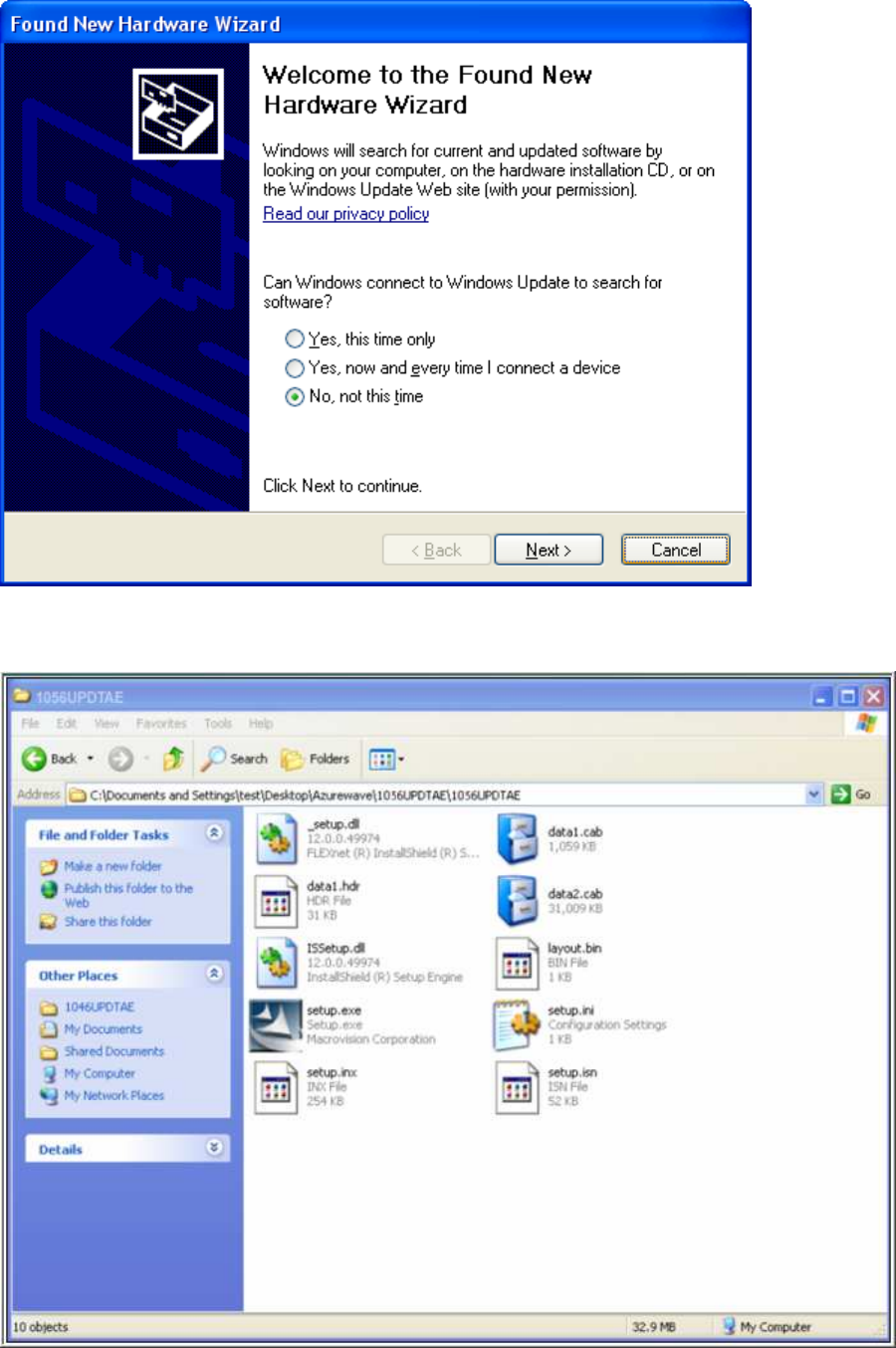Screen dimensions: 896x1348
Task: Toggle the Folders pane toolbar icon
Action: pos(315,759)
